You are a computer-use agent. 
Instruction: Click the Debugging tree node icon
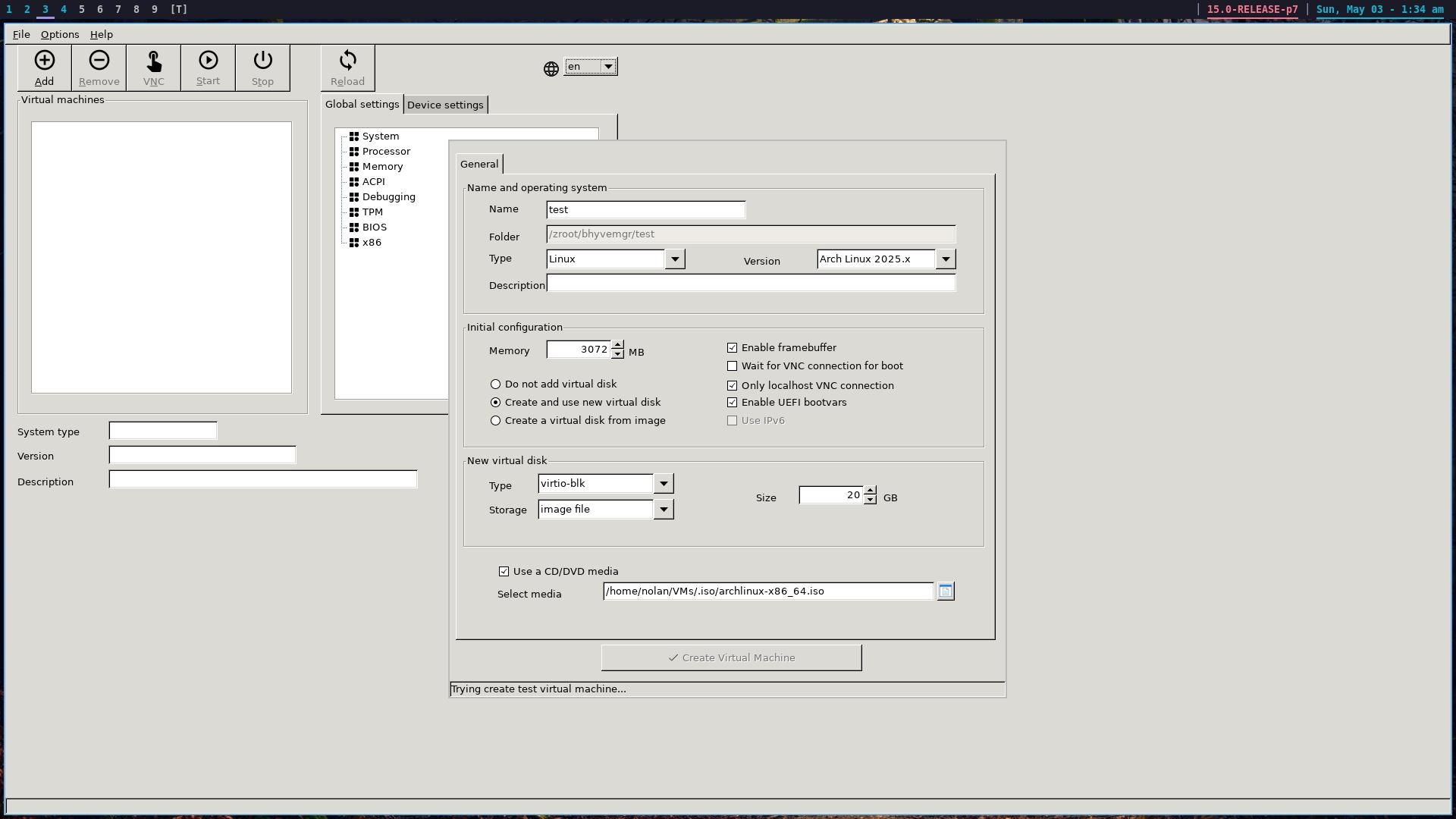354,197
